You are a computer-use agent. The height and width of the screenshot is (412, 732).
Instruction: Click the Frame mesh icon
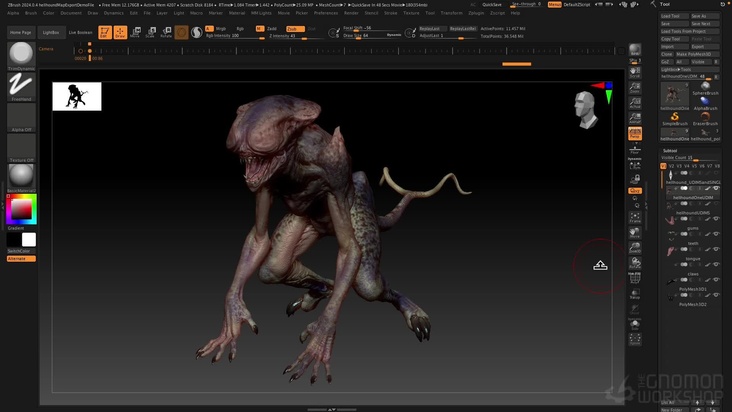(x=635, y=217)
